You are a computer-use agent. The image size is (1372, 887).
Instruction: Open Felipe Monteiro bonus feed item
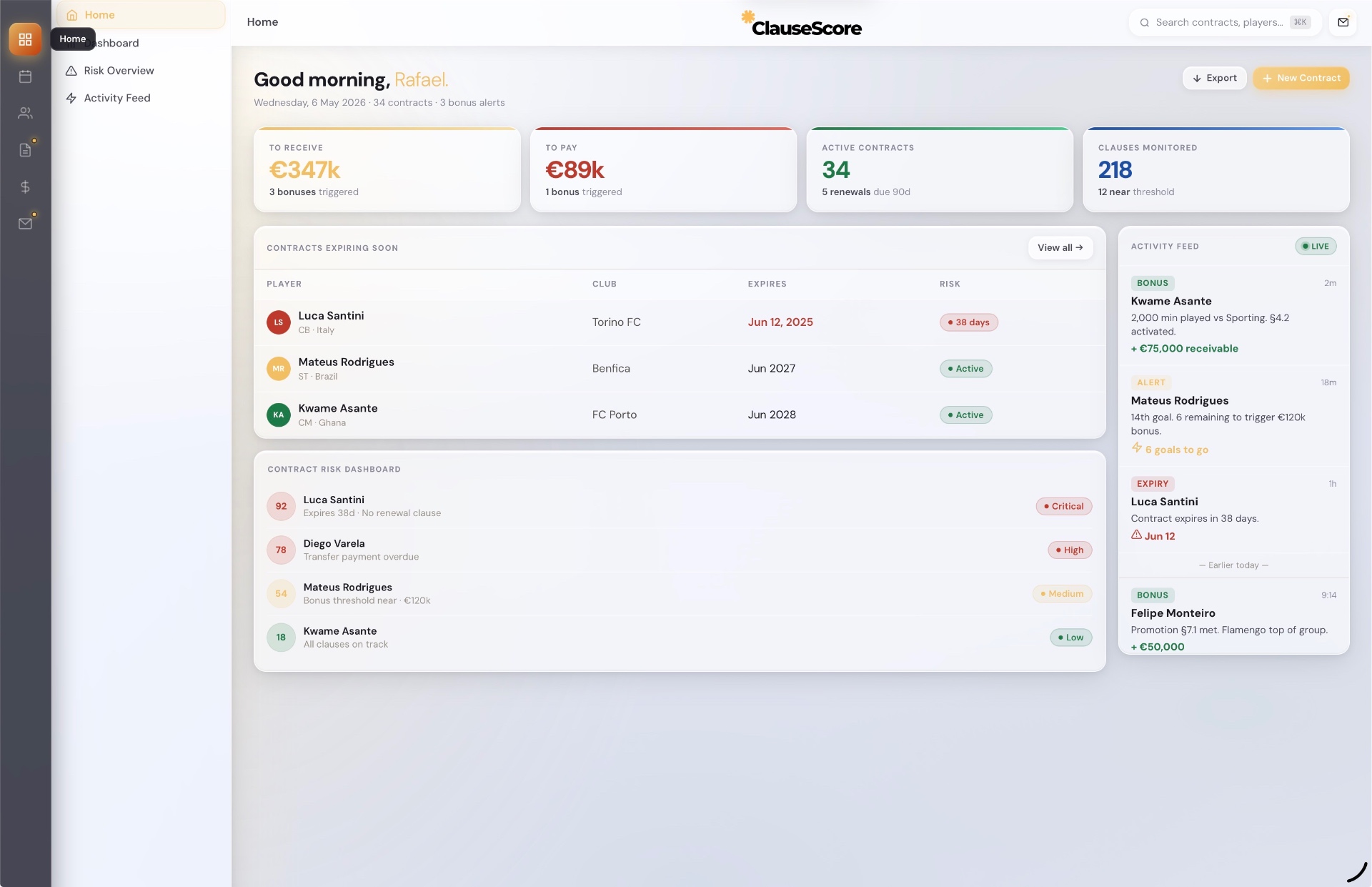1233,616
